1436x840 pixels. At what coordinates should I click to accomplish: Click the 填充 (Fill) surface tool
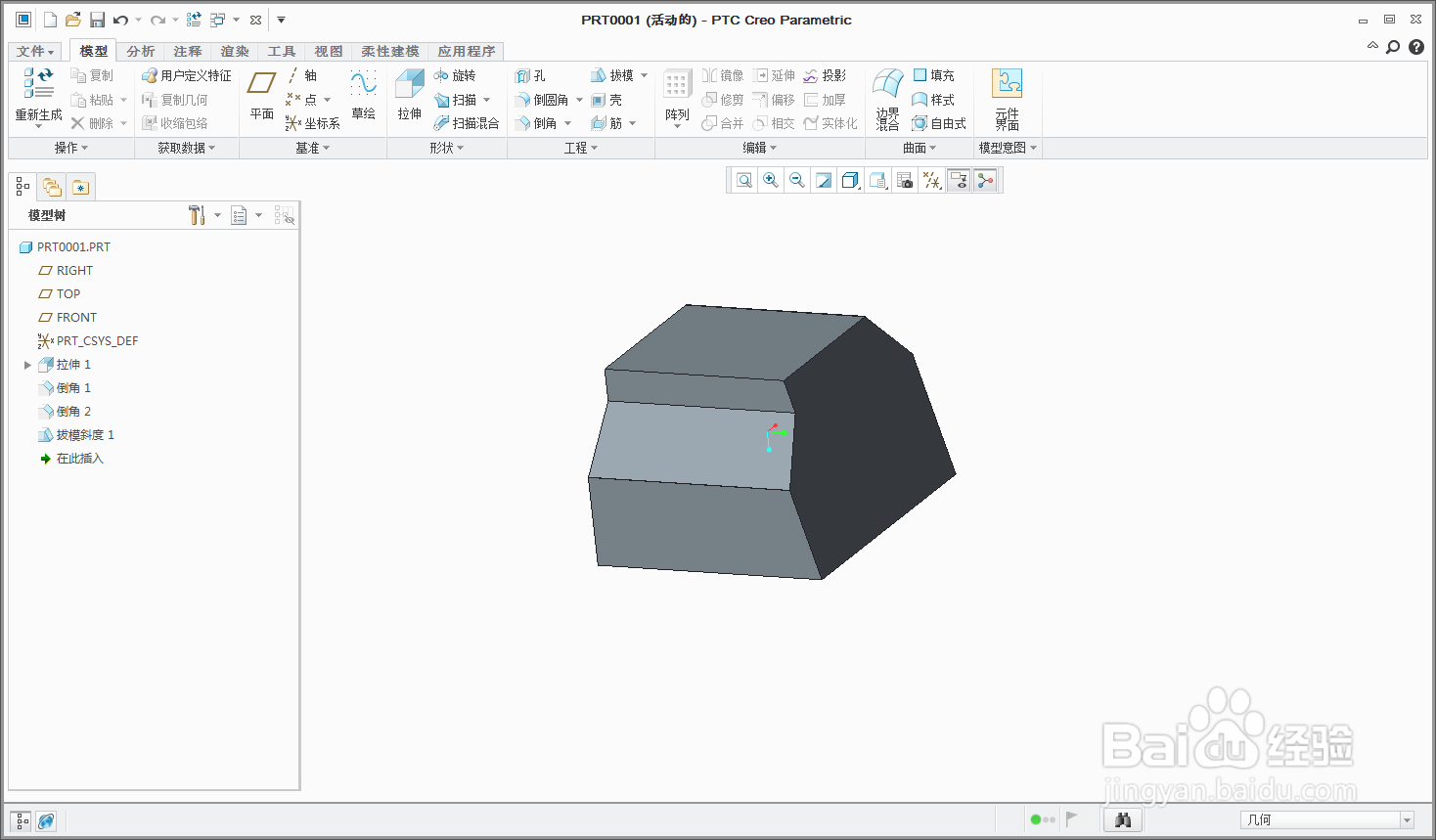(x=933, y=75)
